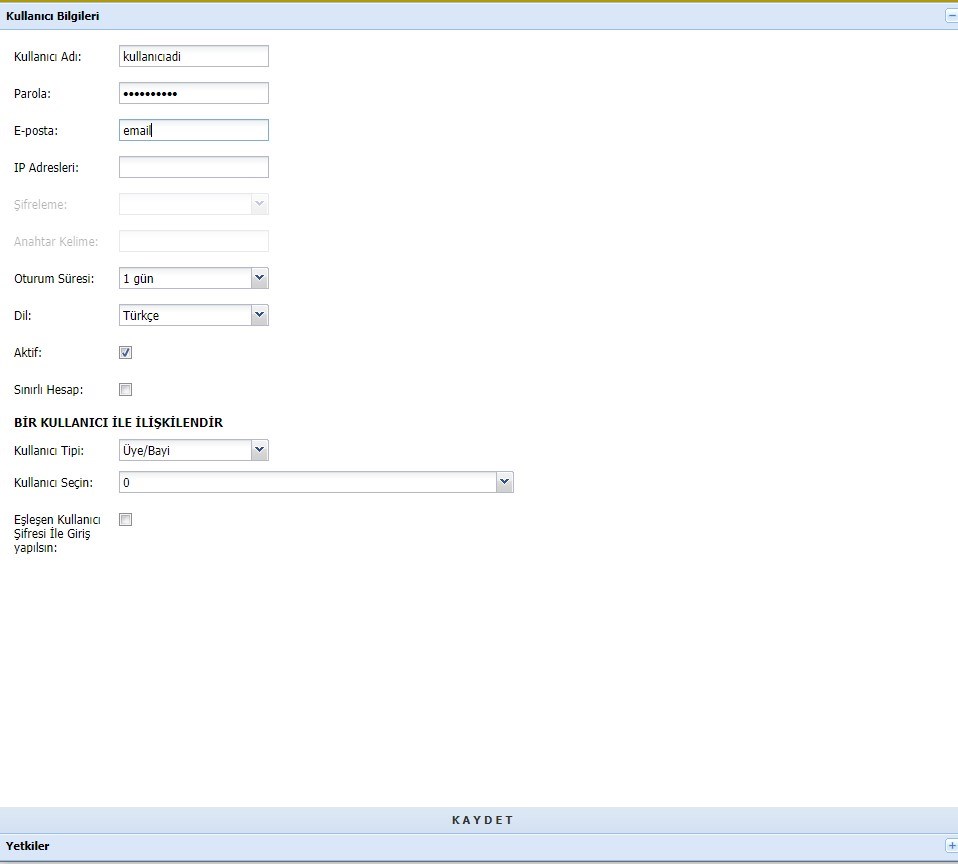Click the Sınırlı Hesap label
Image resolution: width=958 pixels, height=864 pixels.
(48, 390)
